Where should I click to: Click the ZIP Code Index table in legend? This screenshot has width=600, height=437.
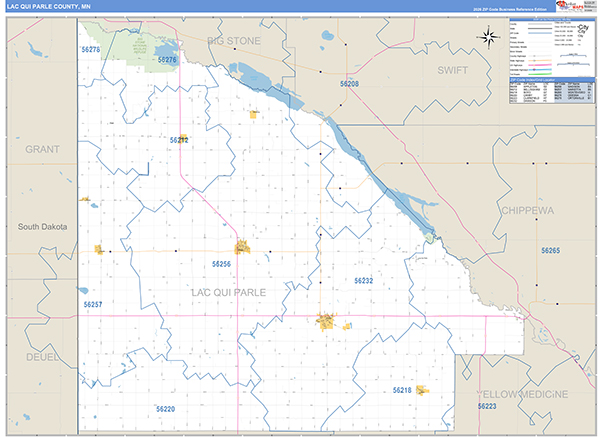(x=552, y=92)
